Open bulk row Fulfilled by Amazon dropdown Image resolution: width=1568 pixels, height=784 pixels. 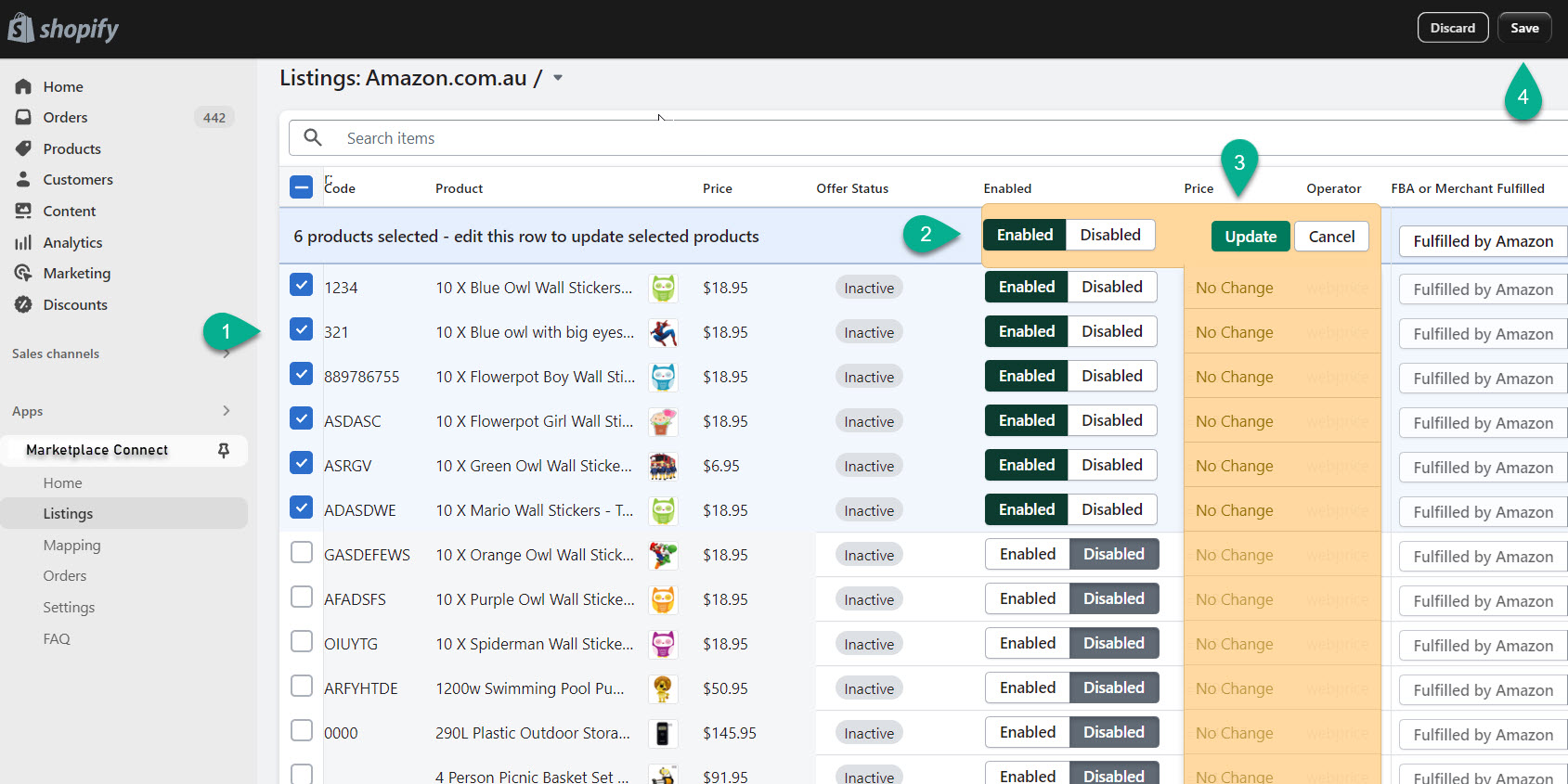point(1483,241)
